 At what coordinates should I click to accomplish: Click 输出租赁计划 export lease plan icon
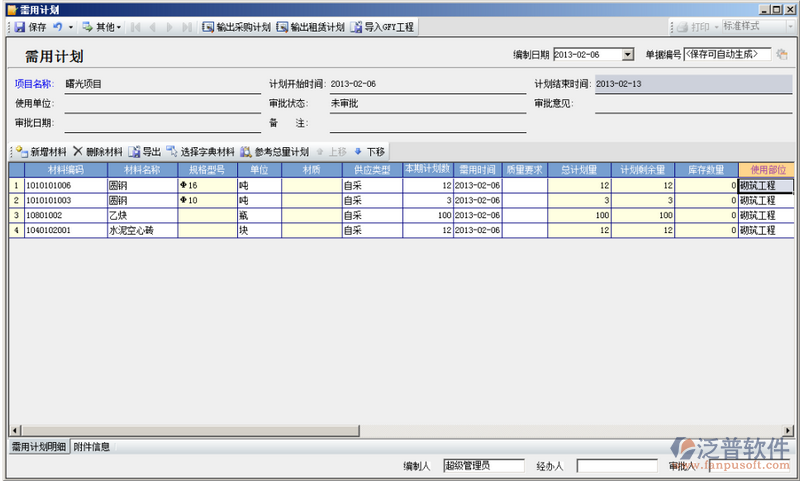pos(282,27)
